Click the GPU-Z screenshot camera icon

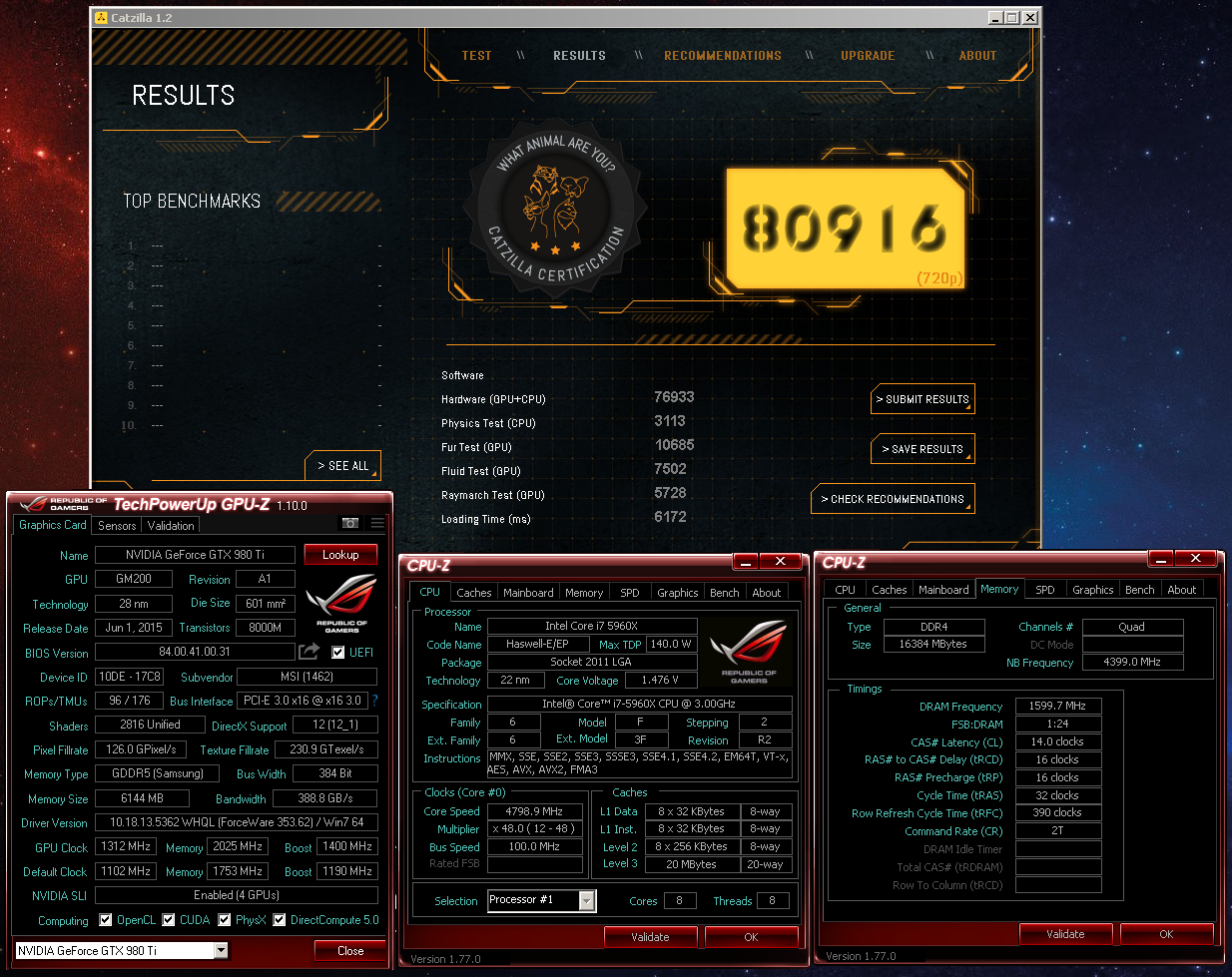350,523
